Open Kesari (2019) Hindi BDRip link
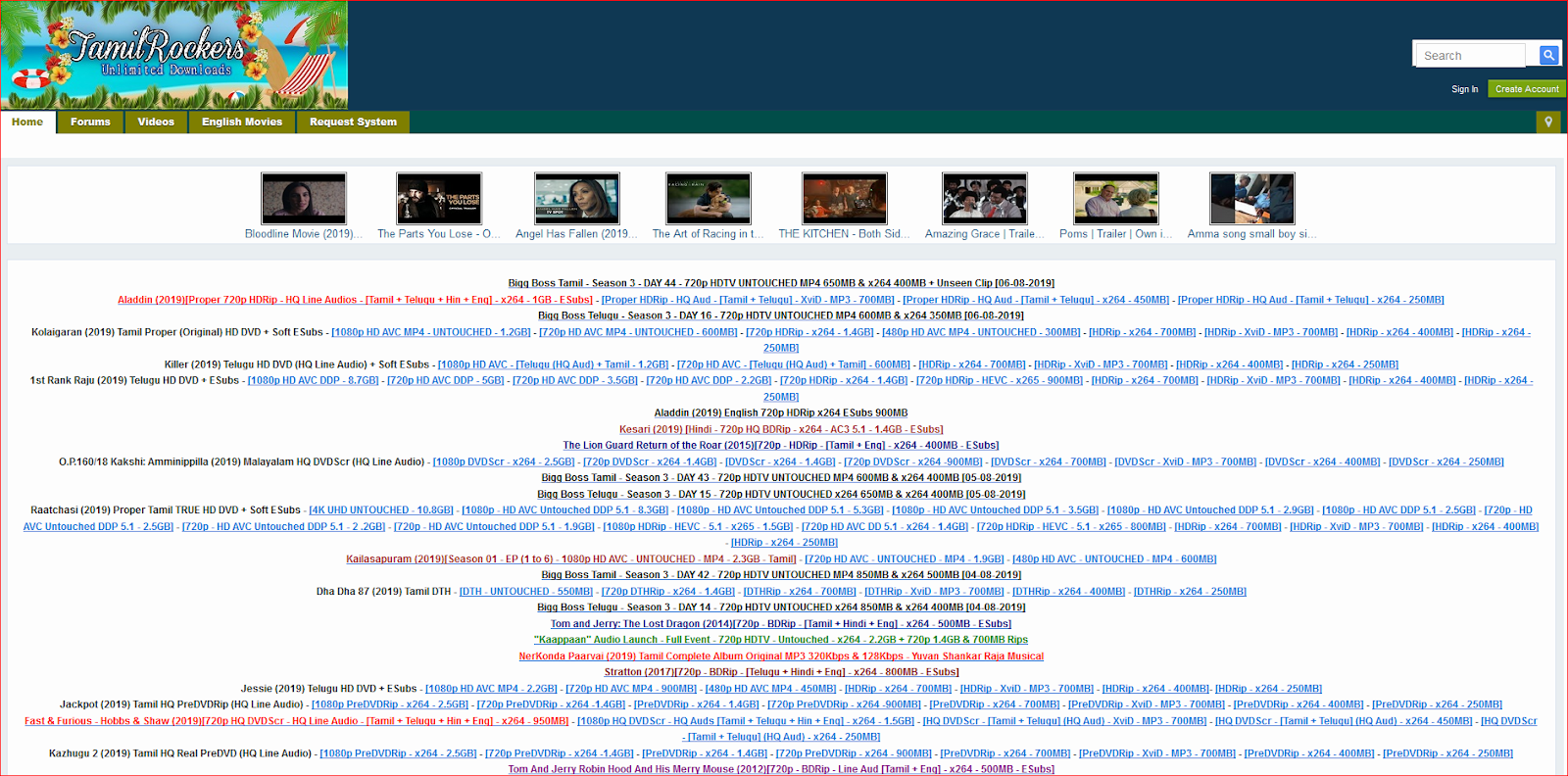The width and height of the screenshot is (1568, 776). [781, 429]
